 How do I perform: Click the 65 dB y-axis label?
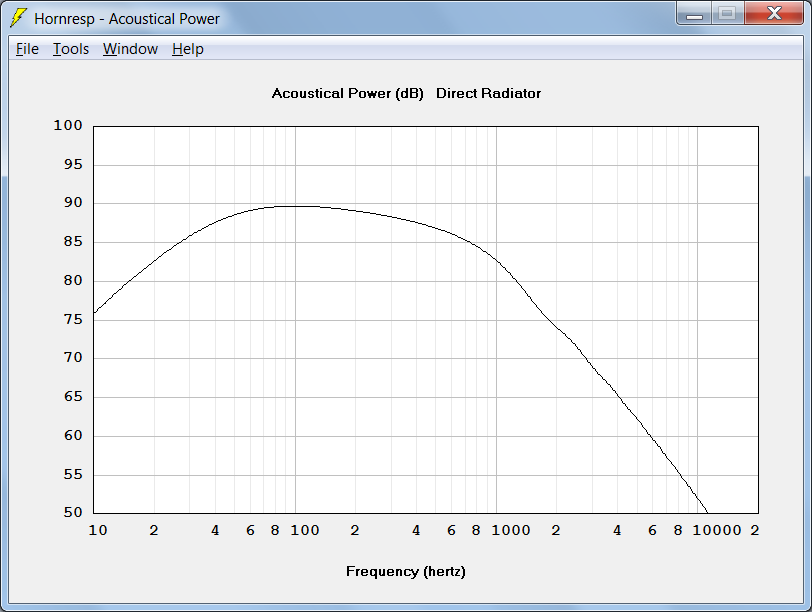[73, 397]
